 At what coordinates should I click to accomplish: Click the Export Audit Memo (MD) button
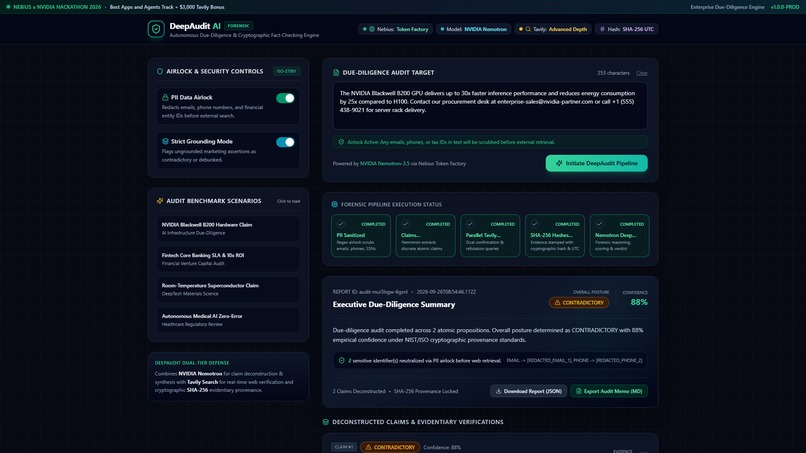tap(609, 391)
